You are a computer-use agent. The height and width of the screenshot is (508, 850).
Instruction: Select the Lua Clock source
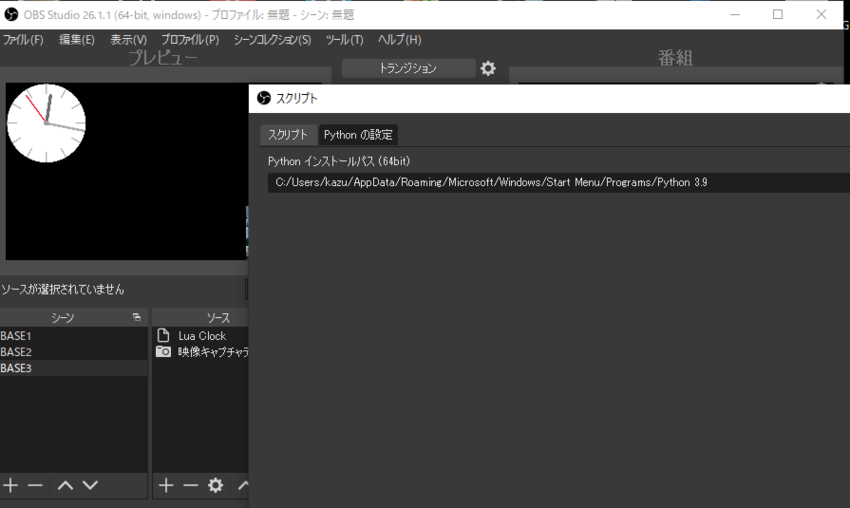pos(201,336)
